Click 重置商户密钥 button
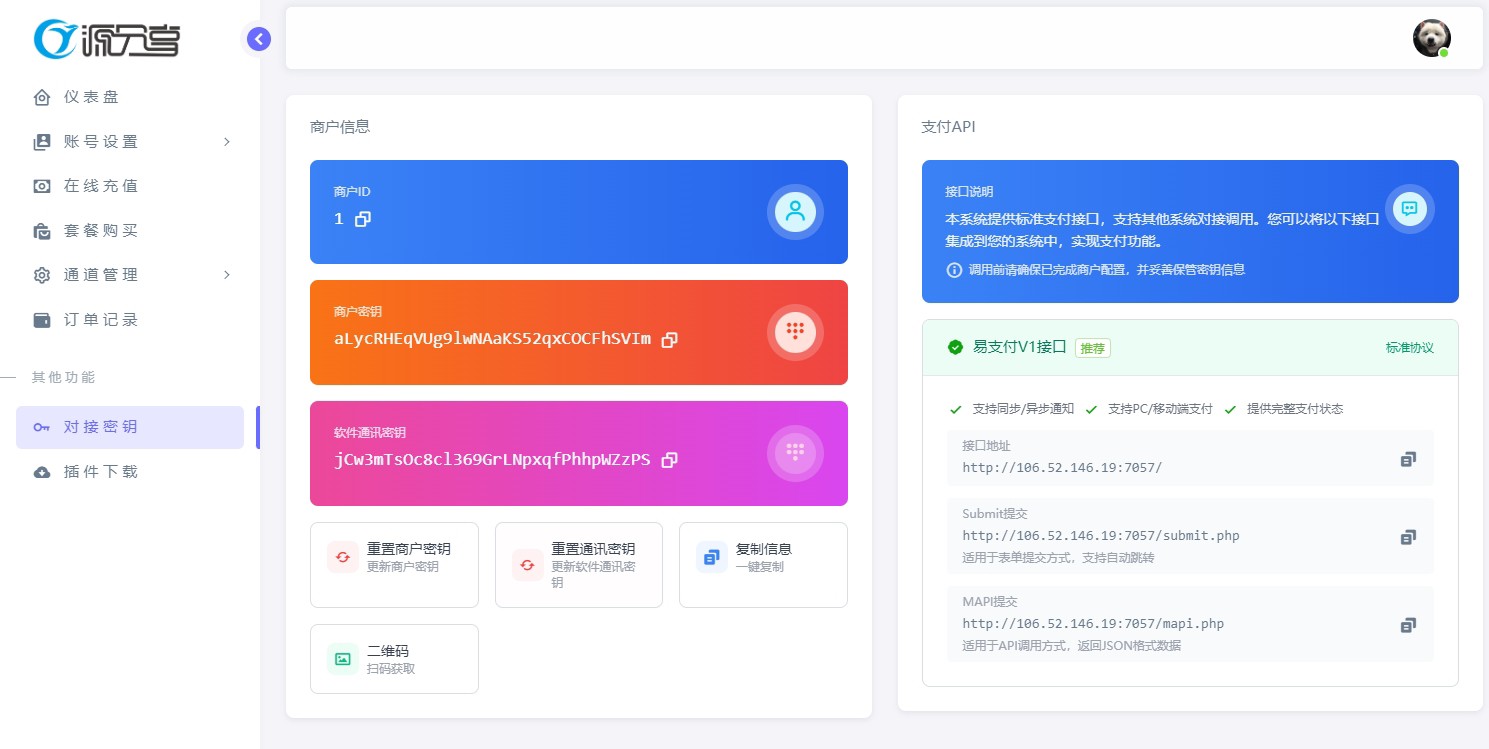 pyautogui.click(x=394, y=564)
